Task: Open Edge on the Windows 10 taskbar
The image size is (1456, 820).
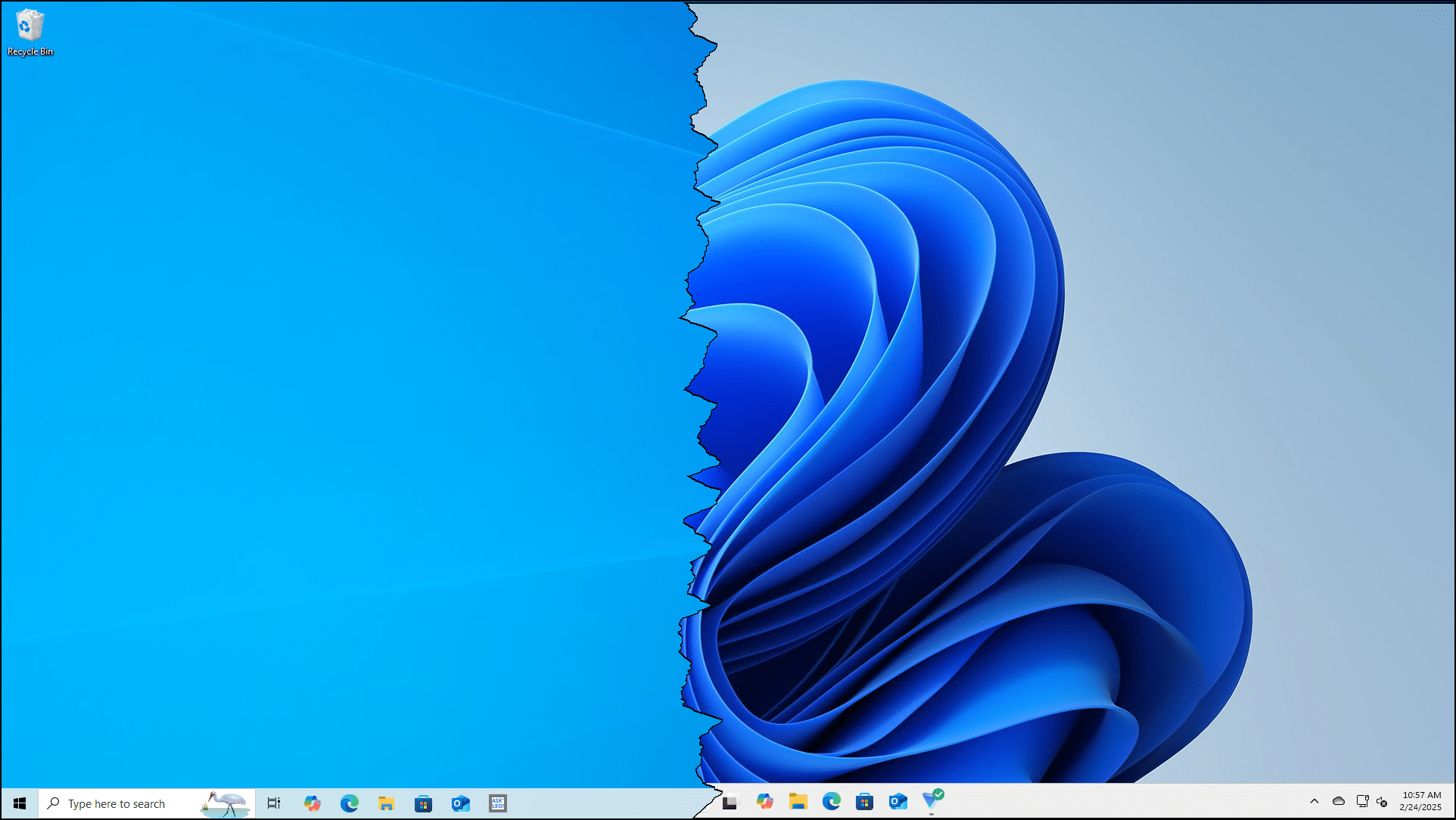Action: (349, 803)
